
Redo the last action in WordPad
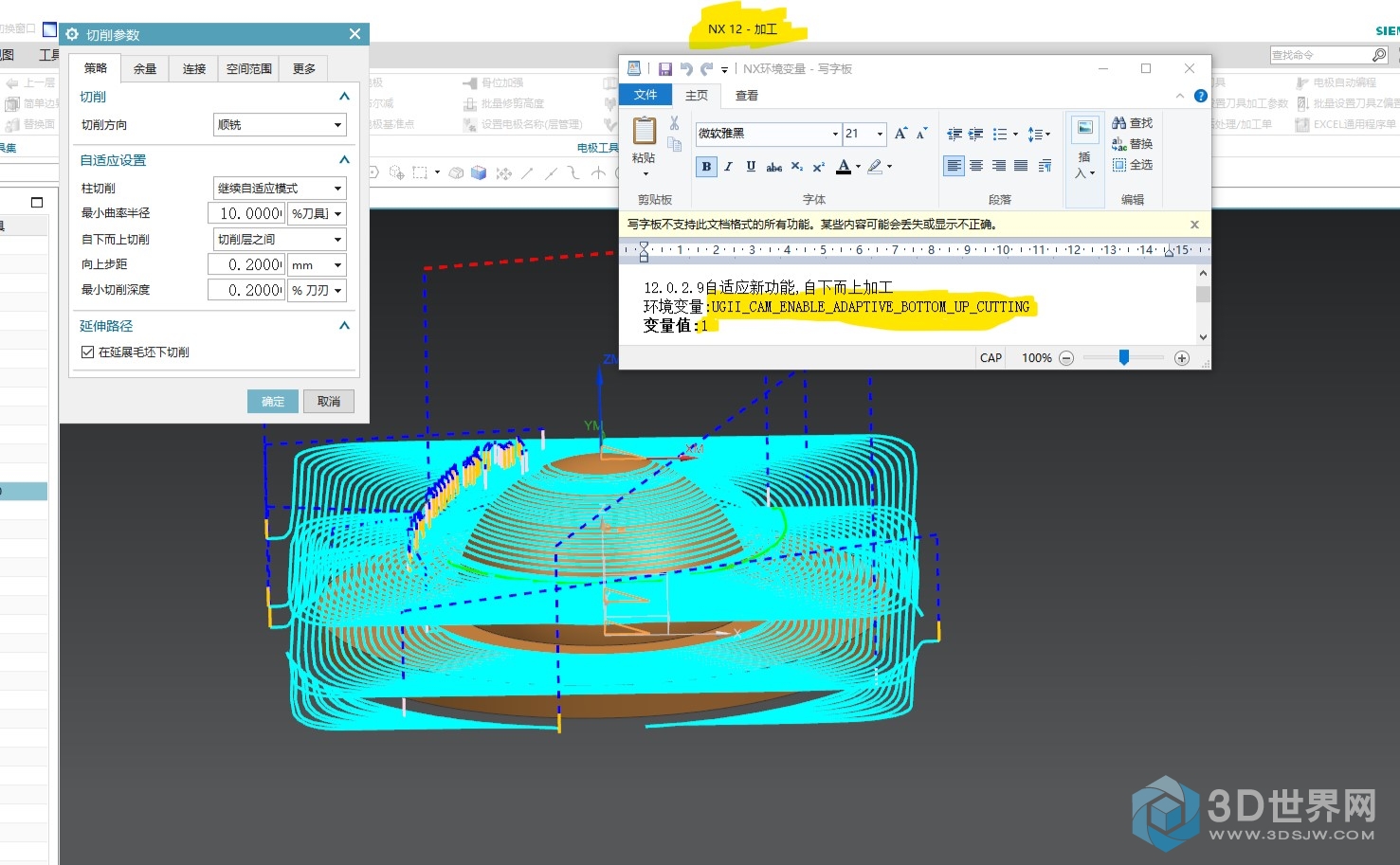[x=706, y=69]
